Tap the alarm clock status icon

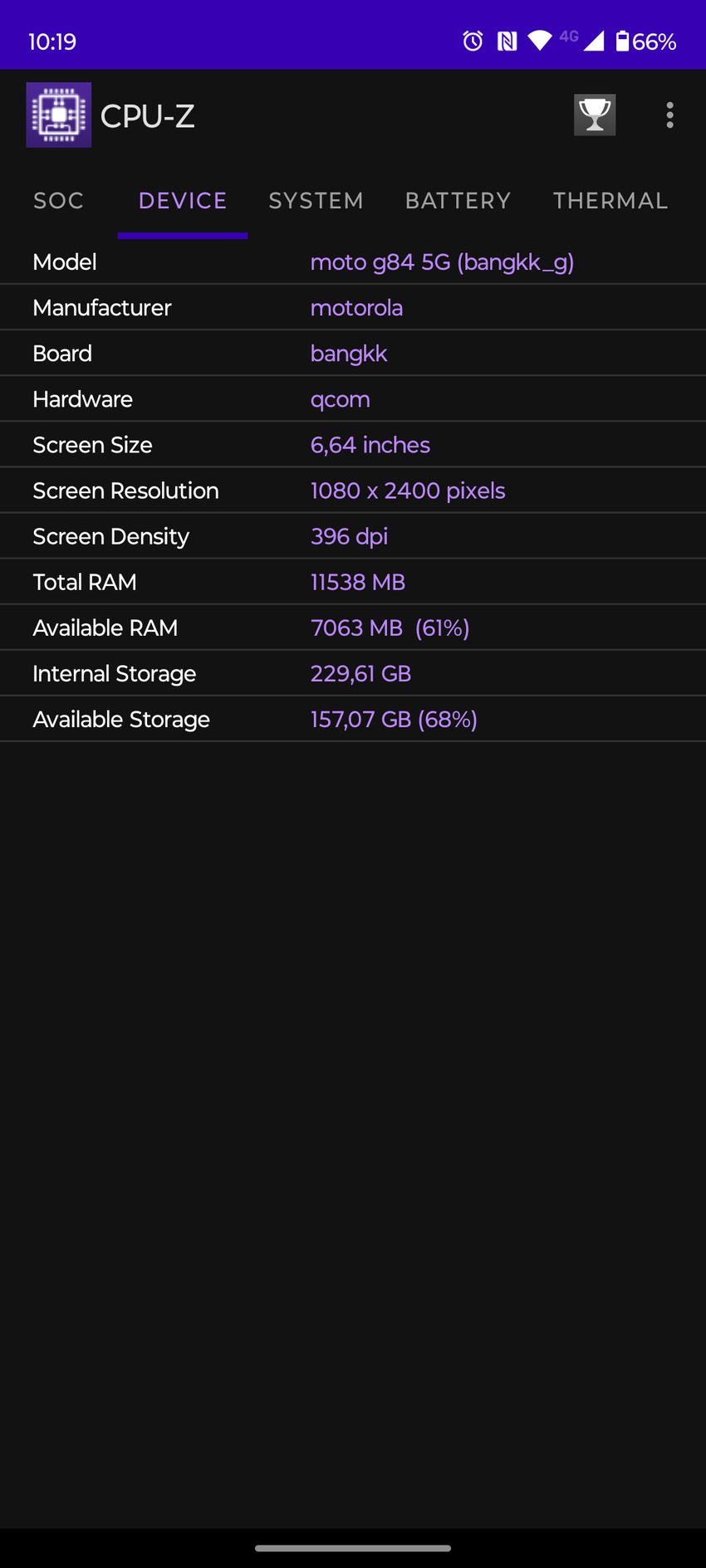point(473,41)
